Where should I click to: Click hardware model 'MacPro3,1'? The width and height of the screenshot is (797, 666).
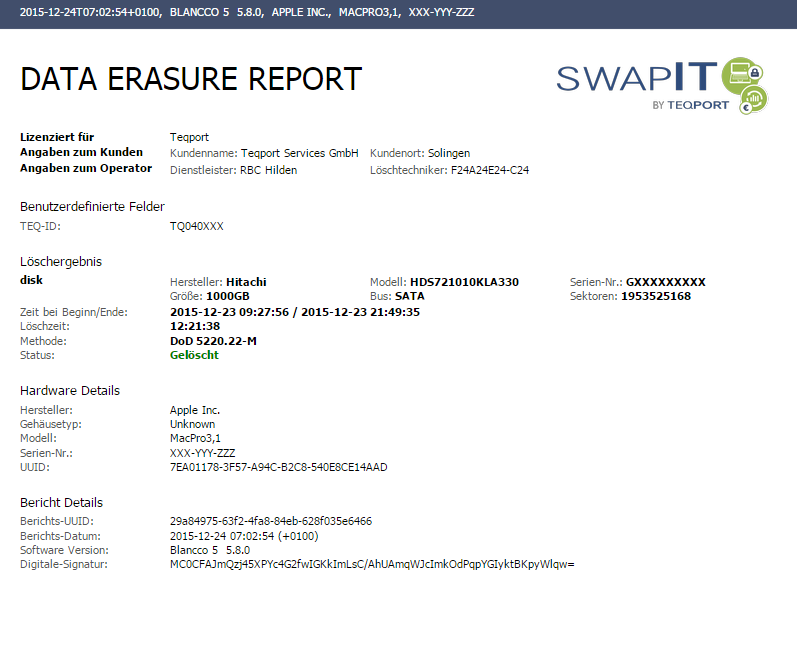point(195,438)
